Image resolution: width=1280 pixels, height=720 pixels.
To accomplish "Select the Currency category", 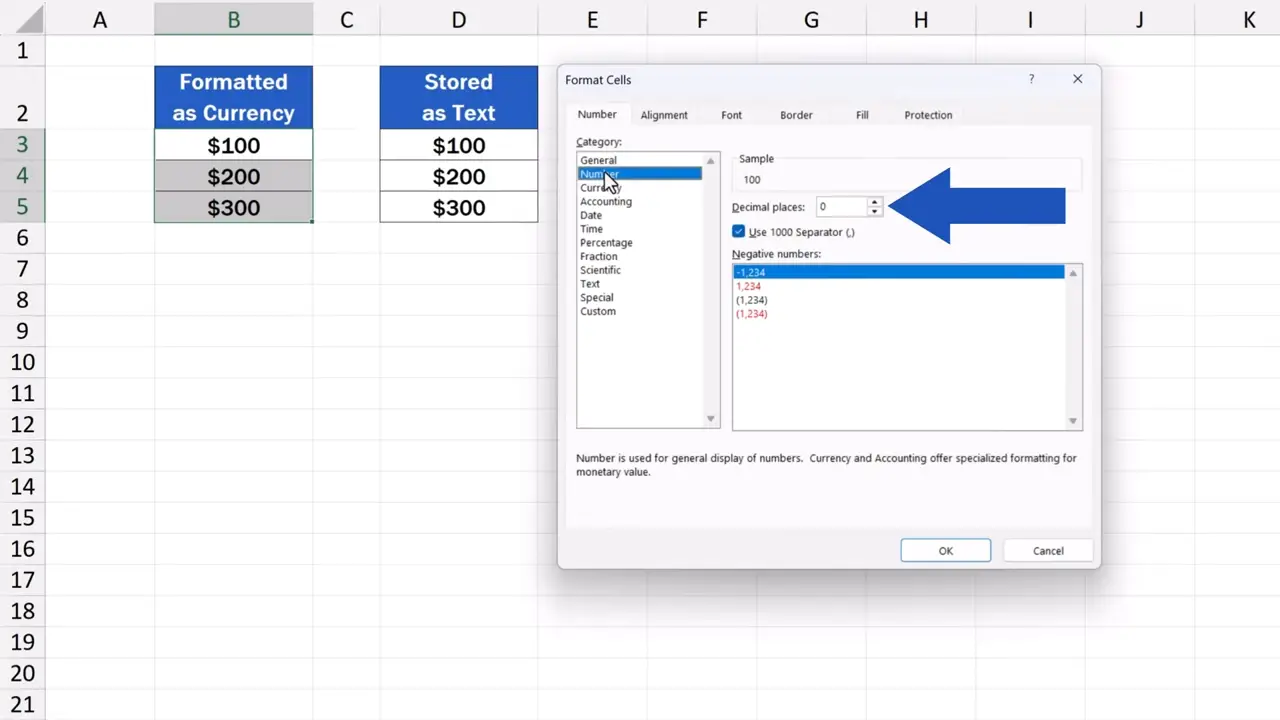I will pyautogui.click(x=601, y=187).
